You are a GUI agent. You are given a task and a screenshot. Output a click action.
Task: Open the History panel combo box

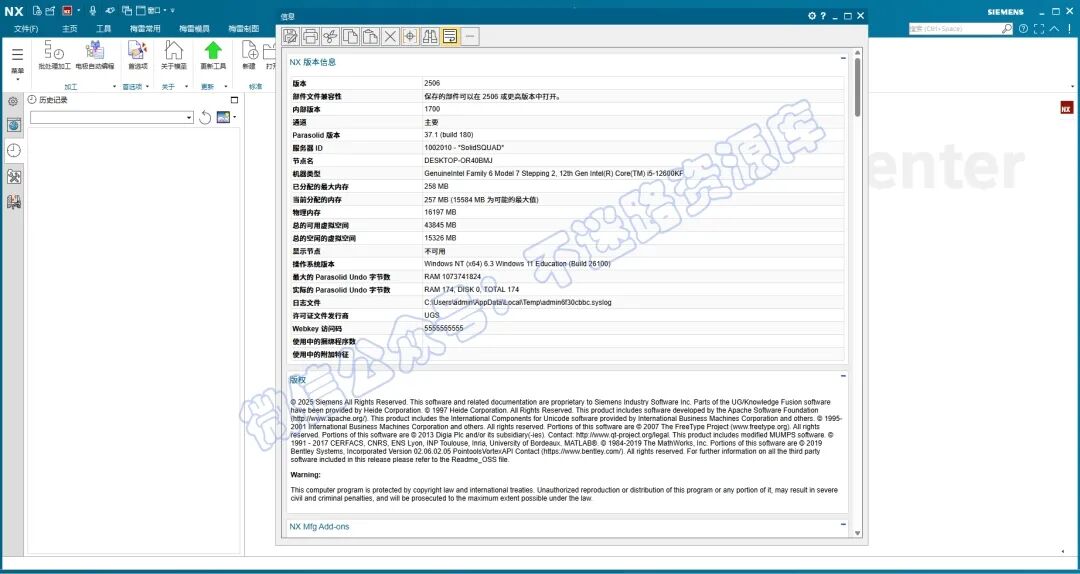(112, 118)
